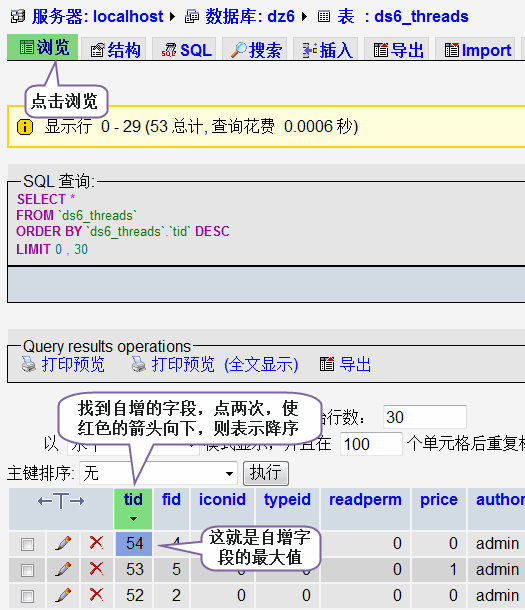Click the tid cell with value 54
Image resolution: width=525 pixels, height=610 pixels.
[x=134, y=543]
